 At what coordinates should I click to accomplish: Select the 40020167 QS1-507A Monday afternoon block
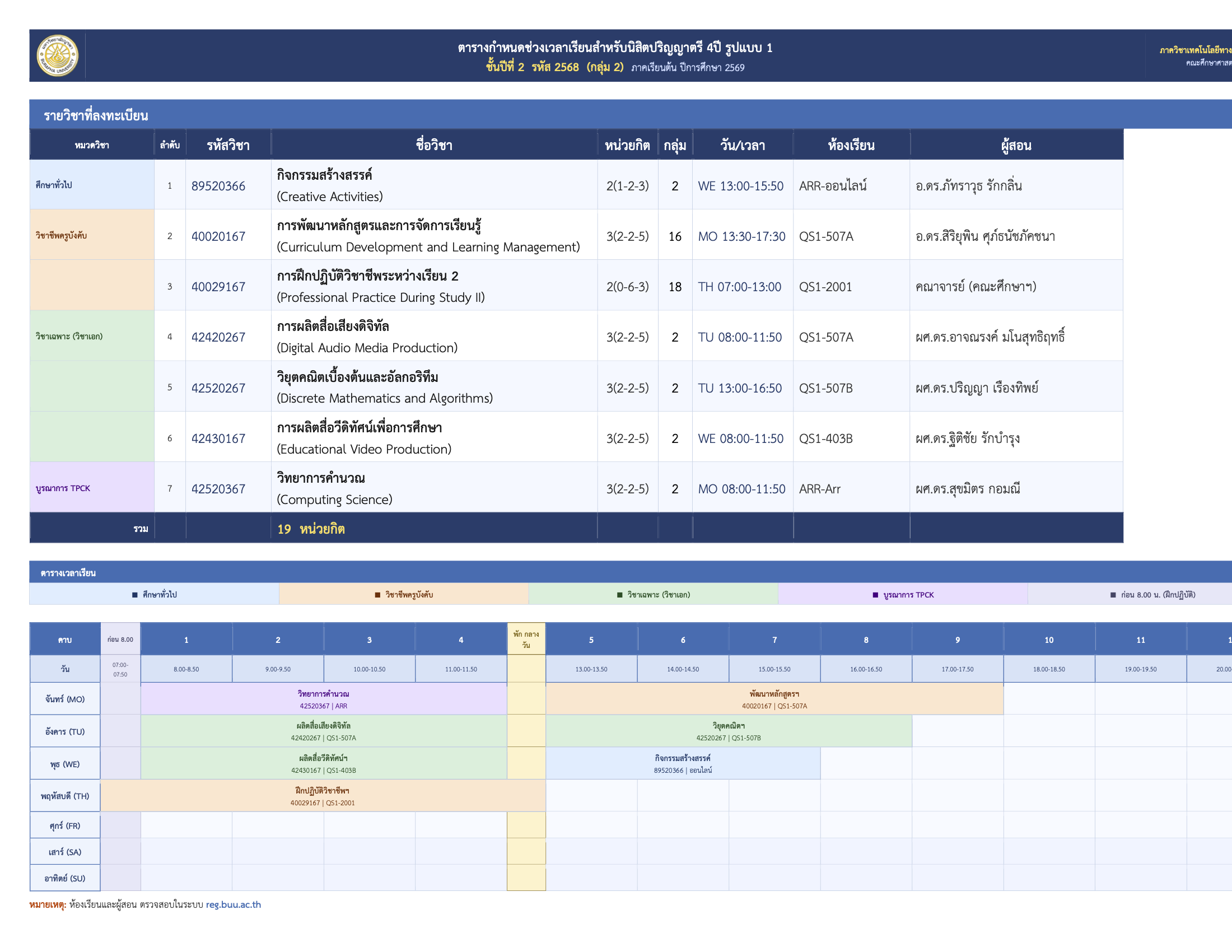pos(774,699)
